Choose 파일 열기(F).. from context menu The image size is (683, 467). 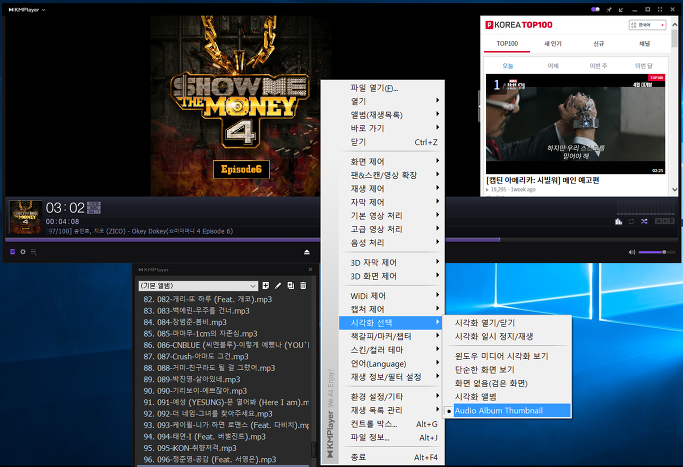(x=391, y=88)
